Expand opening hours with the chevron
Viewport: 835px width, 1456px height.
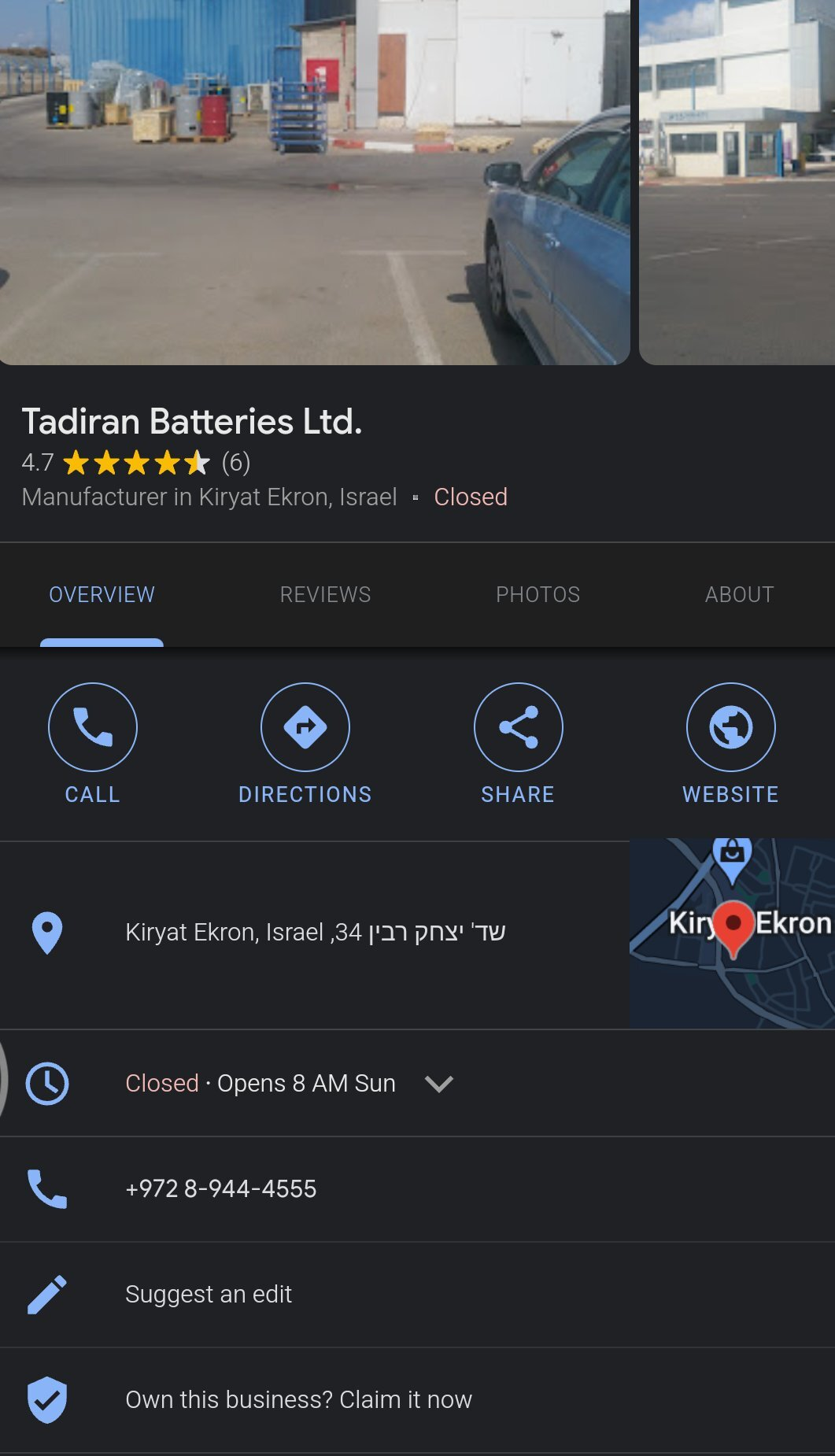coord(438,1084)
